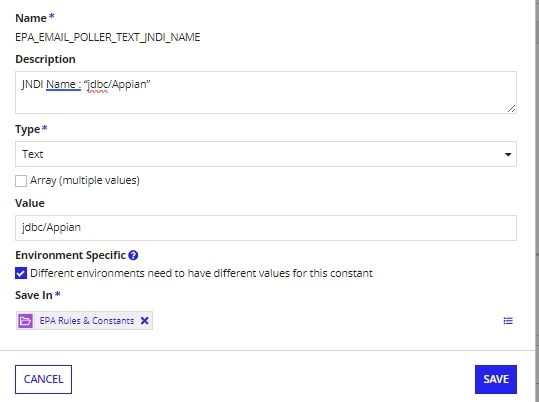Click the Save In field empty area
Screen dimensions: 539x402
click(x=327, y=321)
